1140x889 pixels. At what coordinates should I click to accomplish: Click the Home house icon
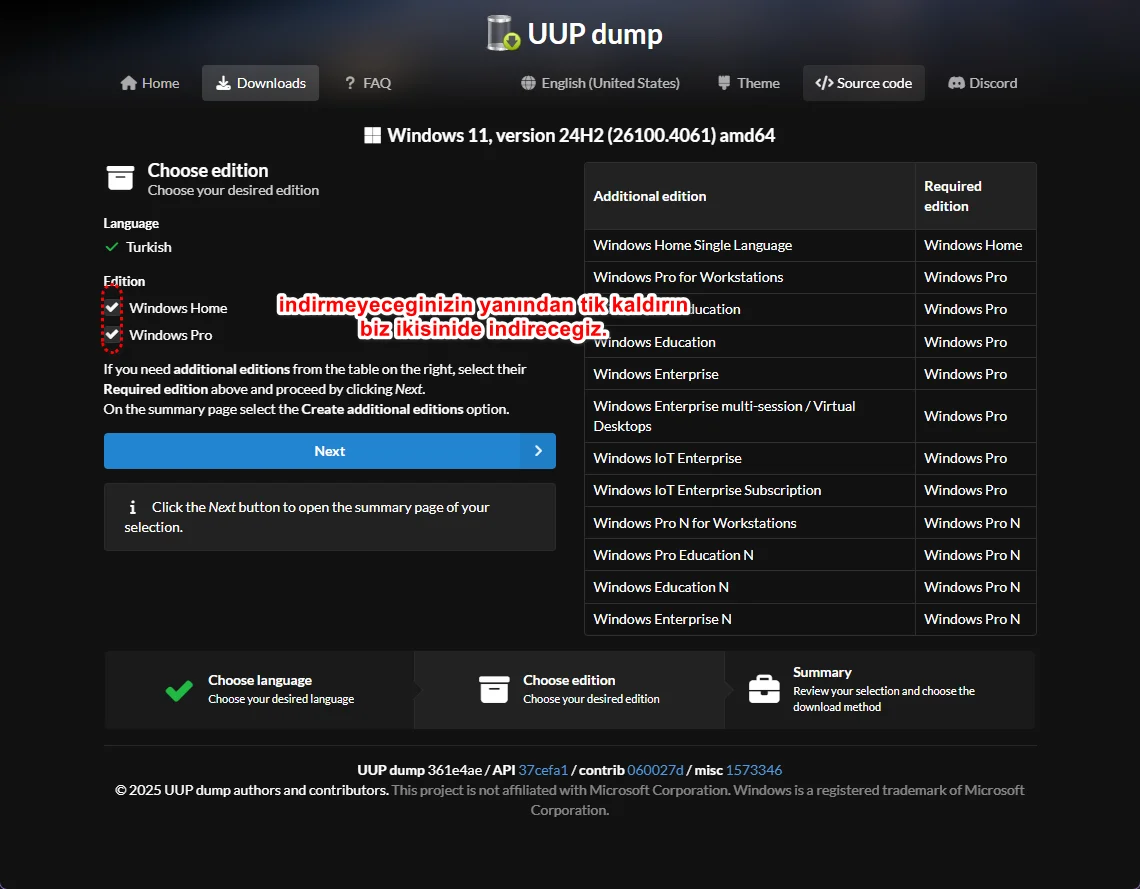pos(129,83)
